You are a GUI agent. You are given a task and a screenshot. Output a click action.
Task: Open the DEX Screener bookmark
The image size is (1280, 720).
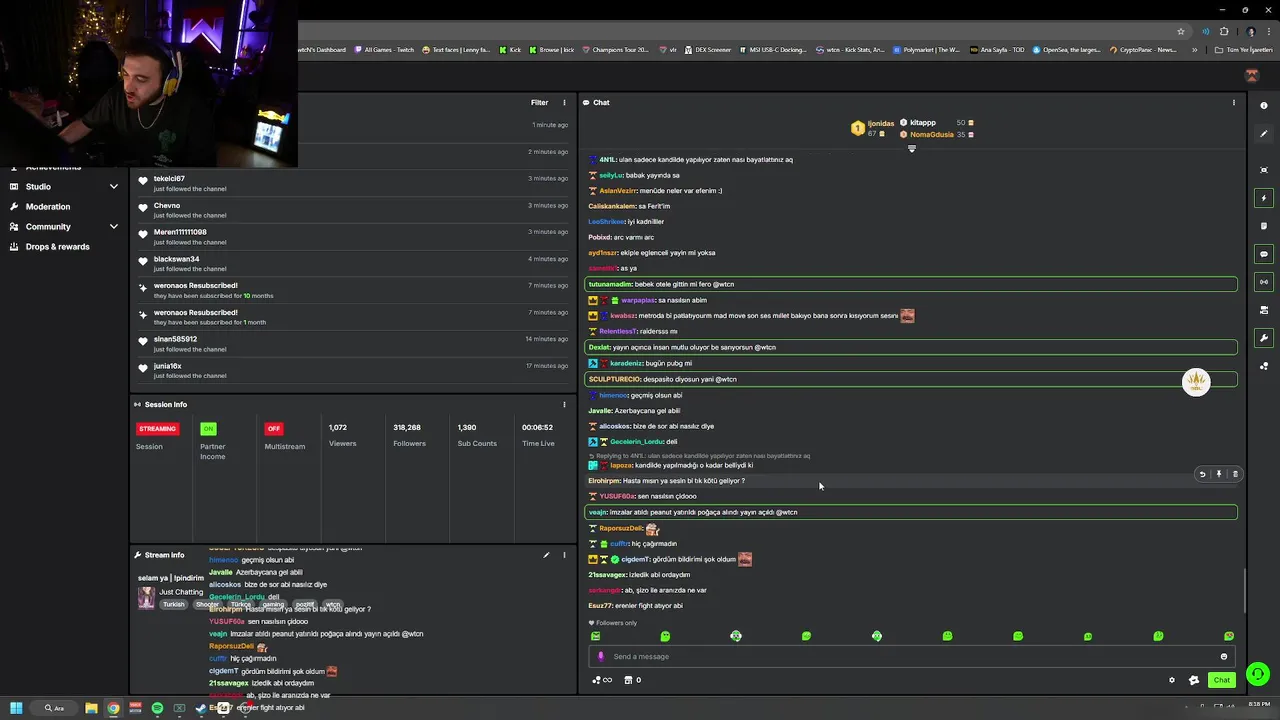point(708,50)
